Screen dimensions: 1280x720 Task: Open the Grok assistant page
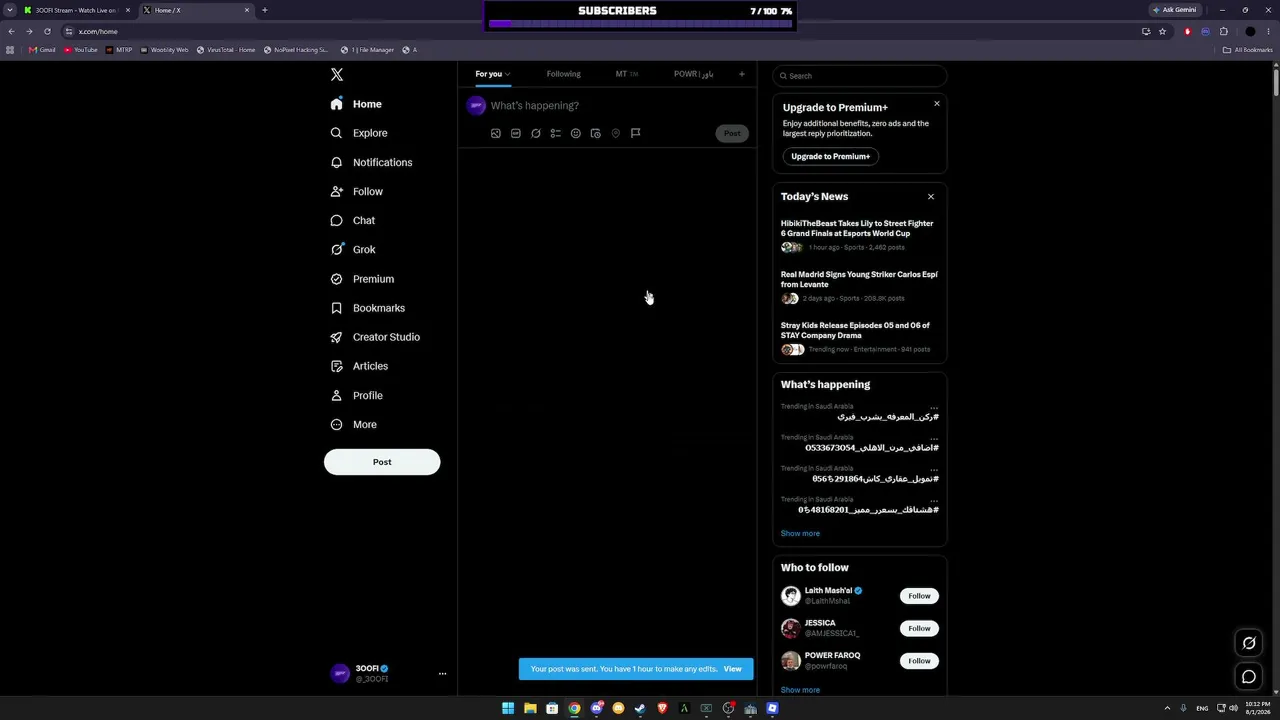(x=353, y=250)
